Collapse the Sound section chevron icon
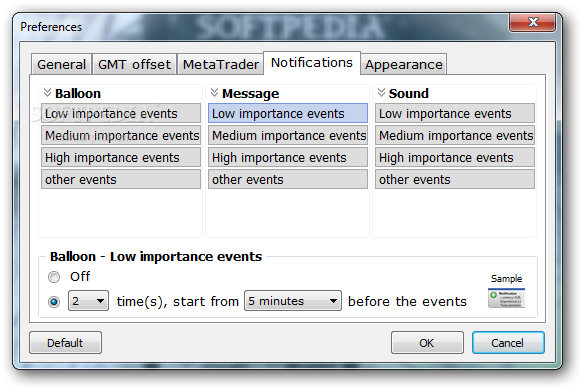Image resolution: width=583 pixels, height=390 pixels. pyautogui.click(x=381, y=92)
